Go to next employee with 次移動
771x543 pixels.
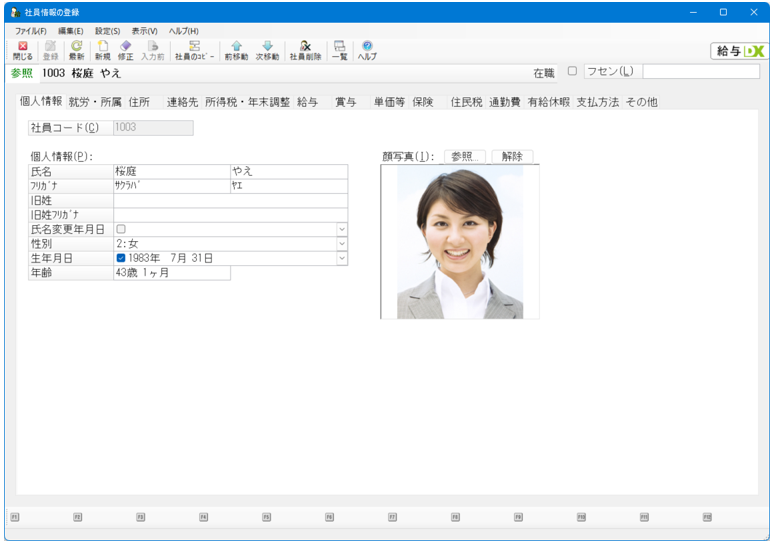click(267, 51)
